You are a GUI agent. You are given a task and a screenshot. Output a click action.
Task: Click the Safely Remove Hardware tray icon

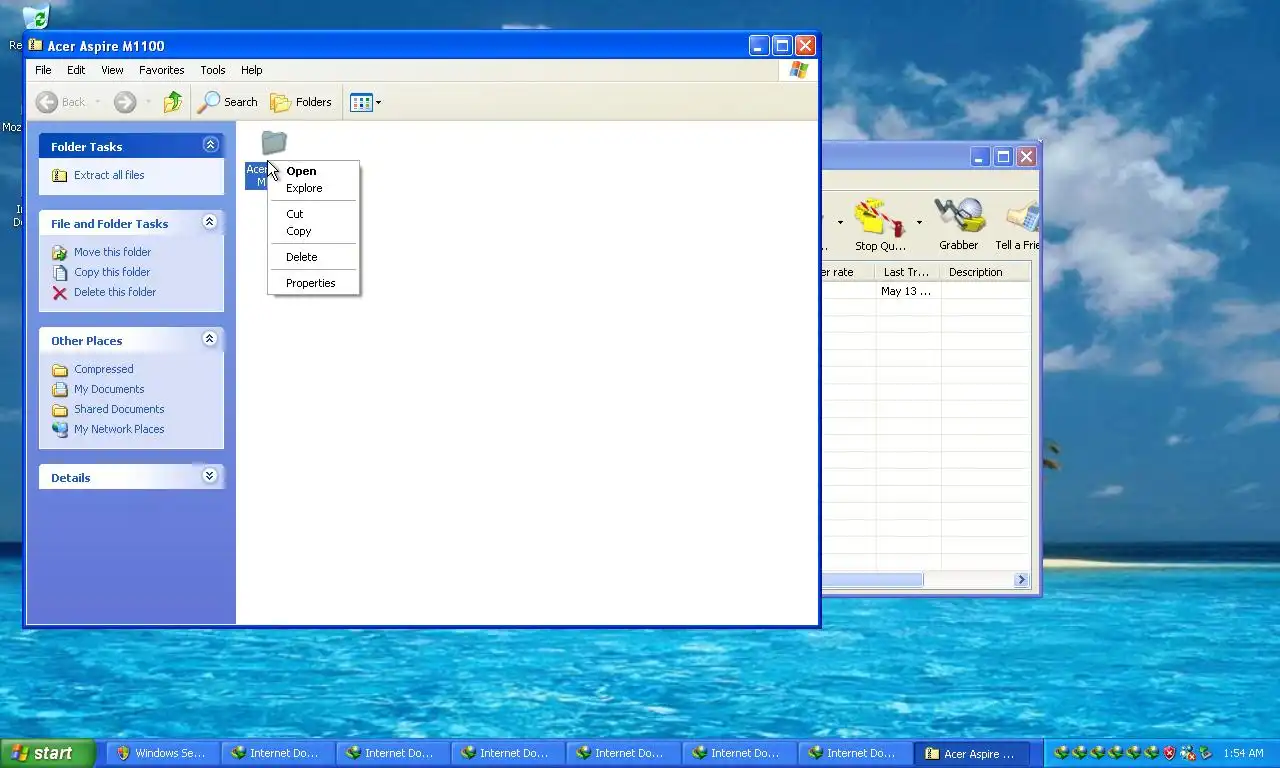(x=1206, y=753)
